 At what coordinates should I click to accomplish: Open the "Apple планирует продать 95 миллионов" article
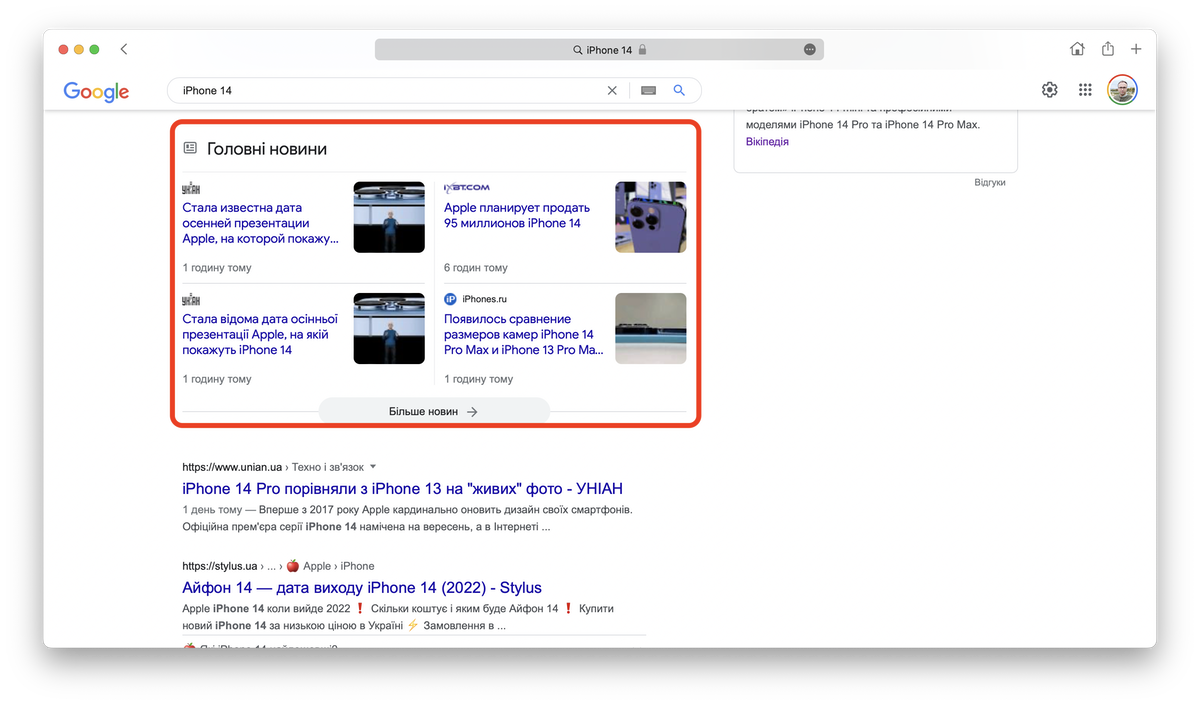517,216
